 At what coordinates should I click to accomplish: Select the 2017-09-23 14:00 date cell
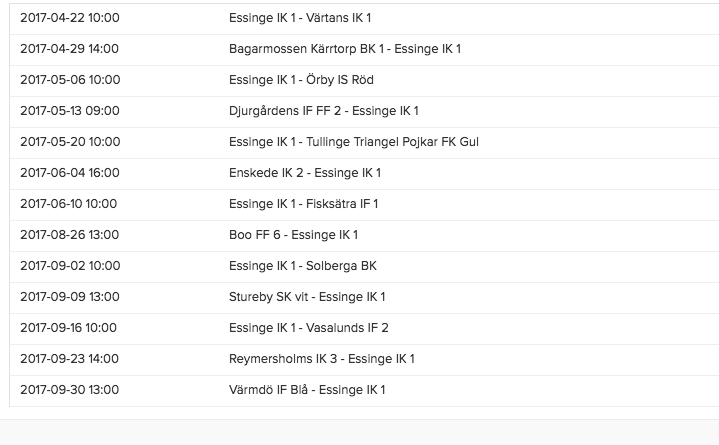(69, 359)
